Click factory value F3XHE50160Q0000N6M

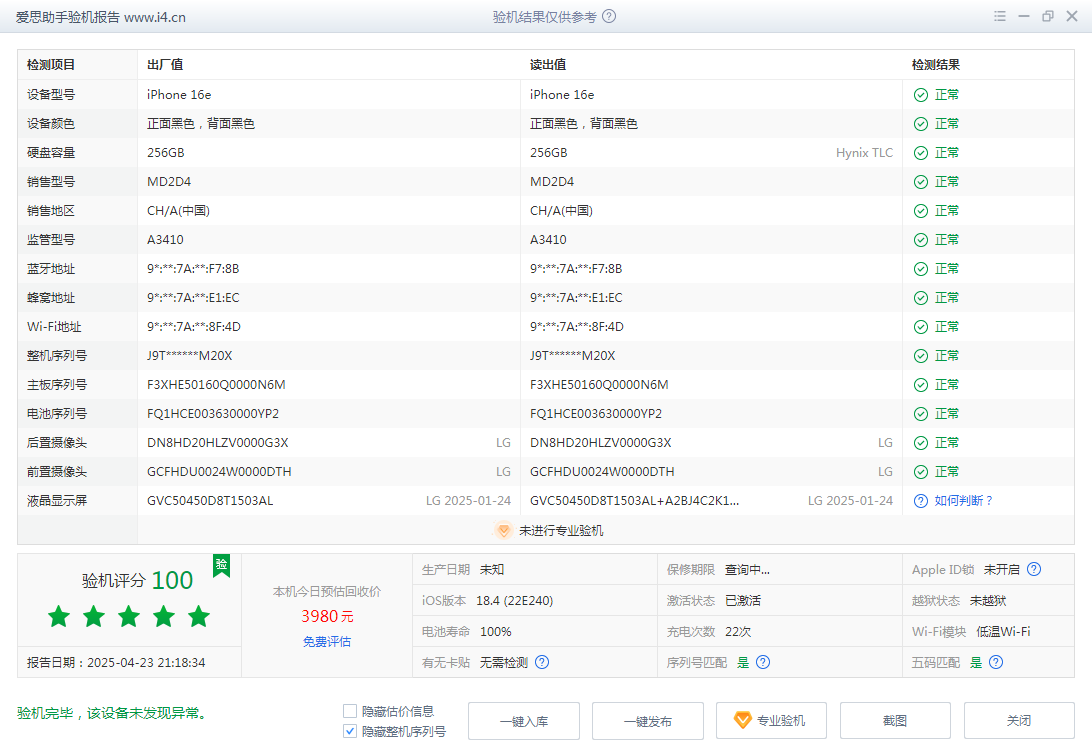coord(216,385)
